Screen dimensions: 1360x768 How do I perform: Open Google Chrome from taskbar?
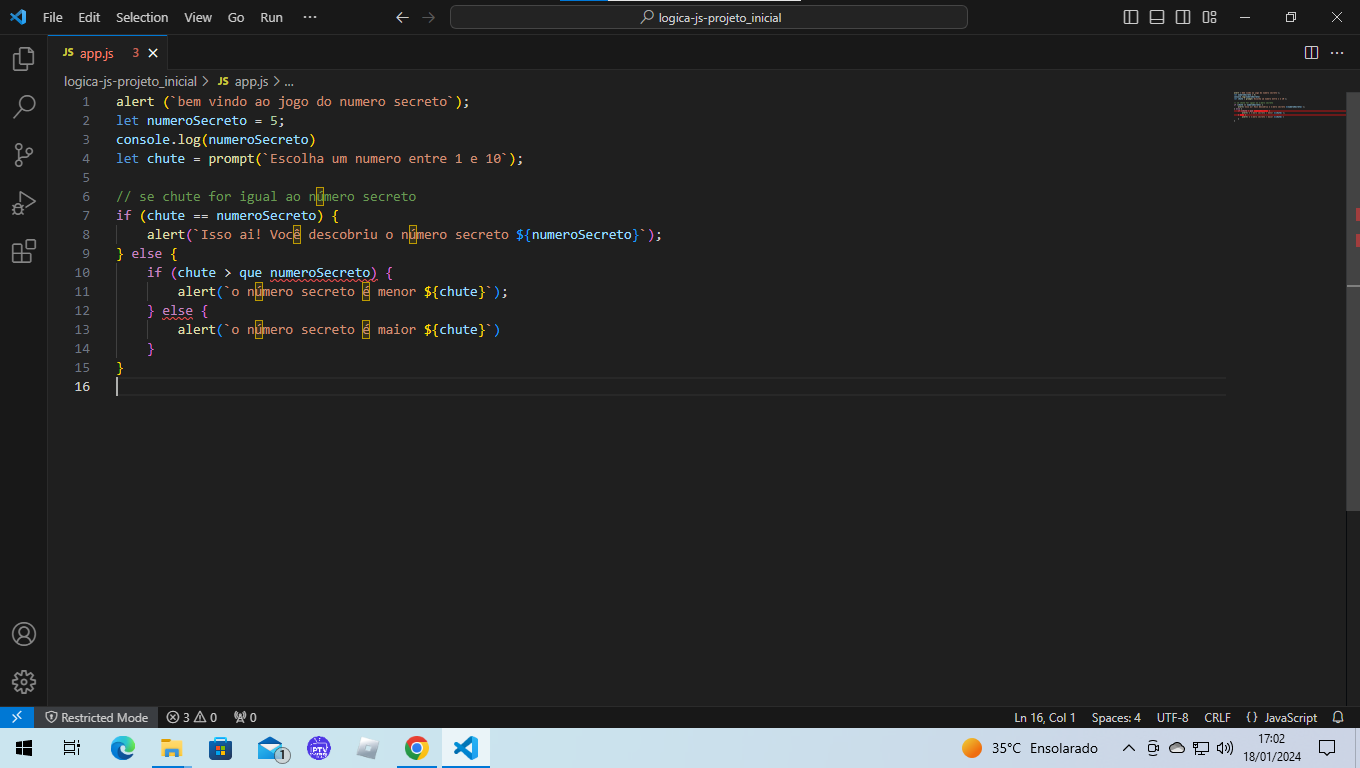point(417,748)
